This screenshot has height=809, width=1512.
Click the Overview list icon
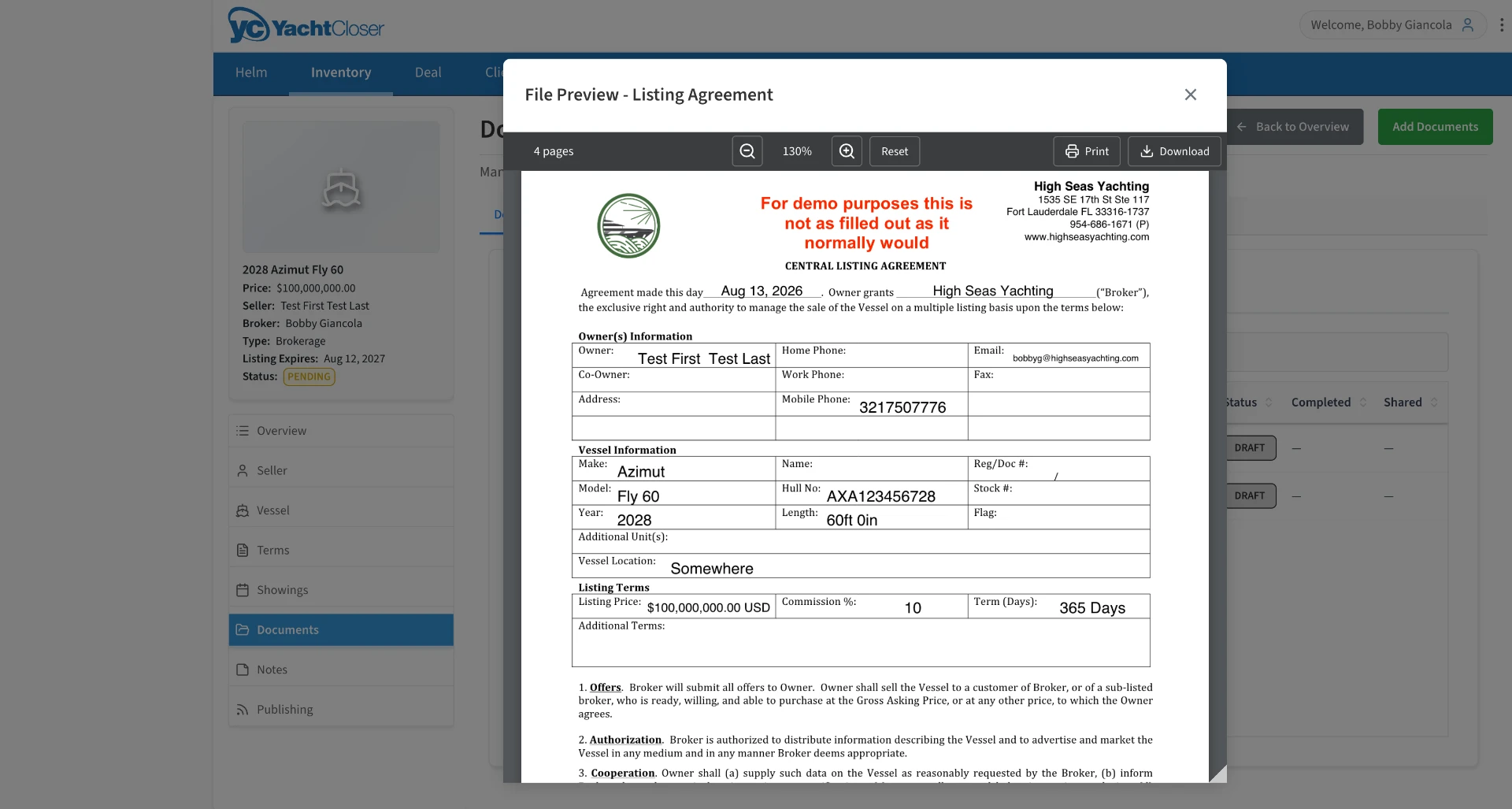(243, 431)
